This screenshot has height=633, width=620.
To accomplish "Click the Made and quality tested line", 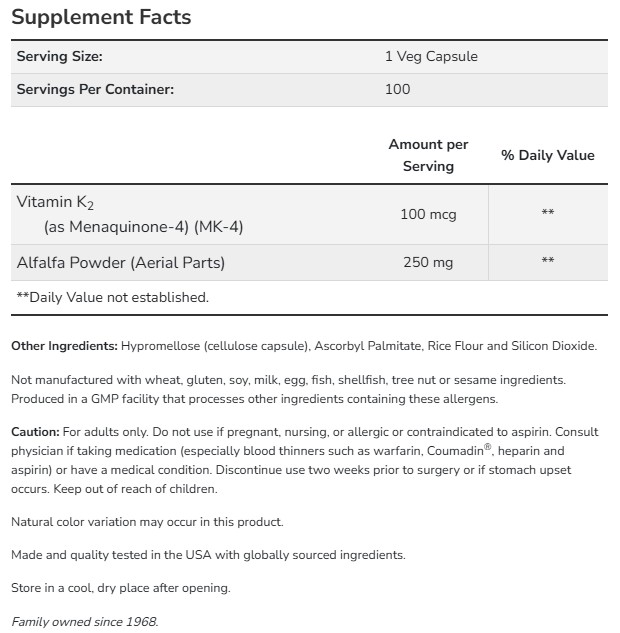I will [x=208, y=555].
